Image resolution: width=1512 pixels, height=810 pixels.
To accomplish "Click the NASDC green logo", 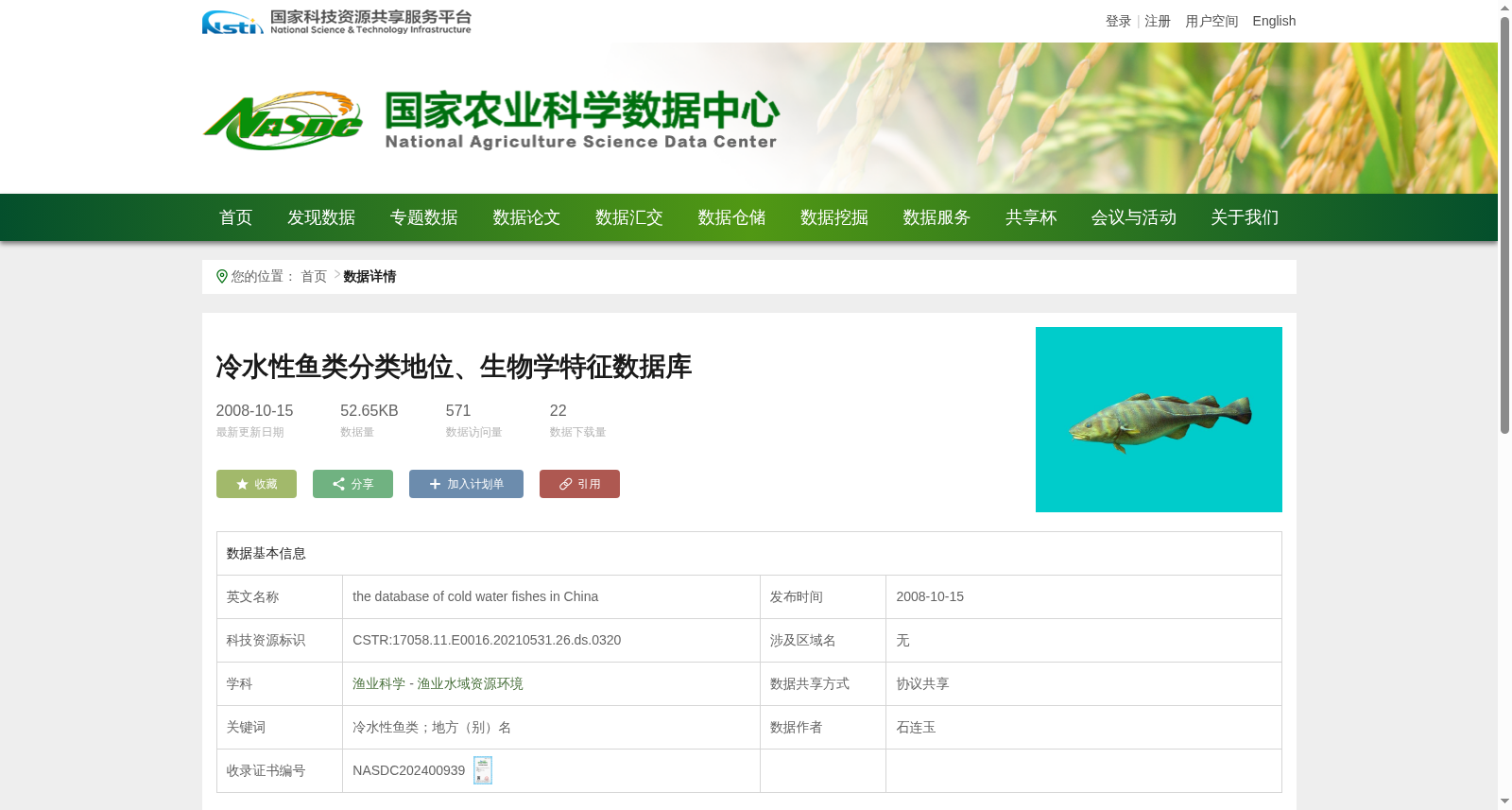I will click(x=283, y=121).
